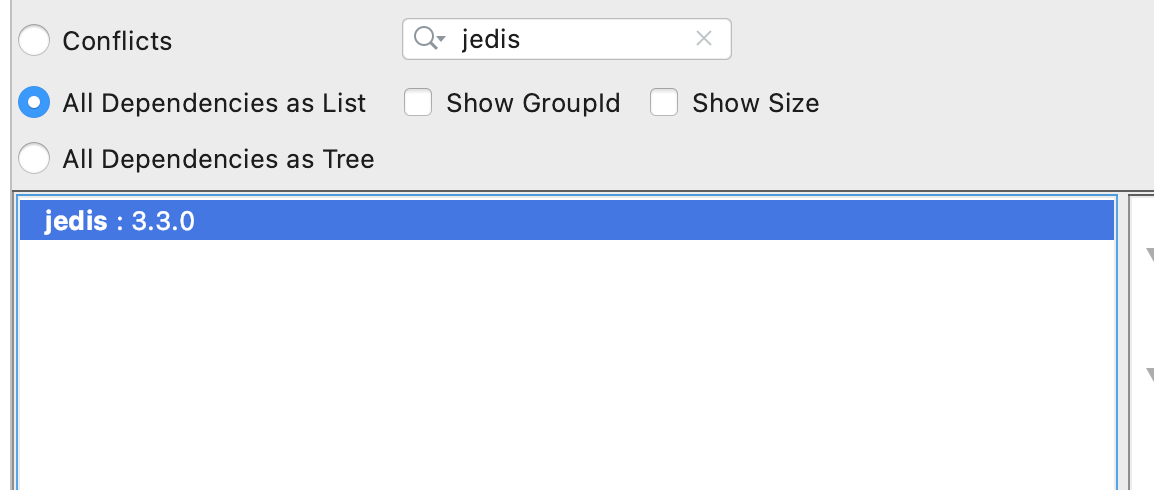Select the jedis : 3.3.0 dependency
Viewport: 1154px width, 490px height.
[567, 220]
